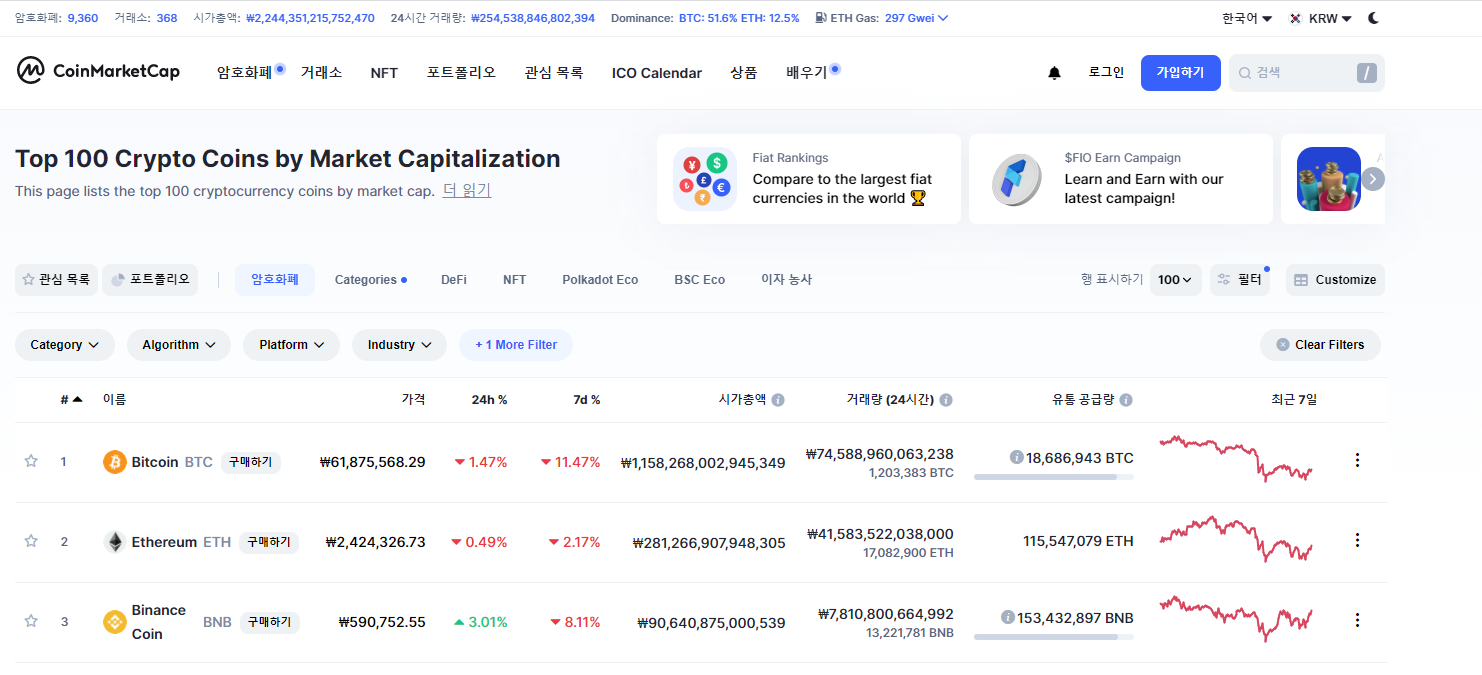Open the Platform filter dropdown
The image size is (1482, 675).
click(291, 345)
